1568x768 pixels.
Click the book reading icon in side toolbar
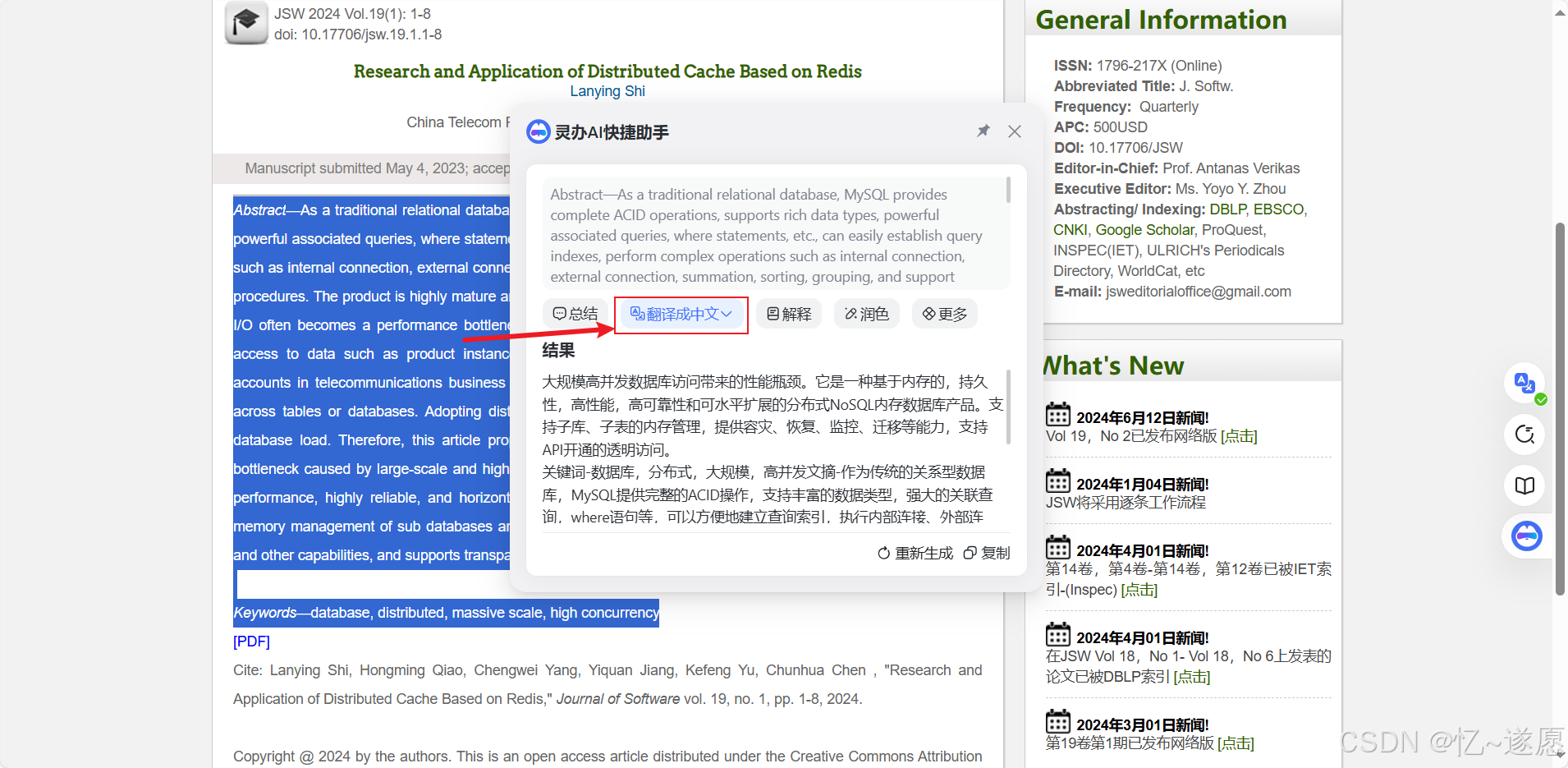tap(1524, 485)
